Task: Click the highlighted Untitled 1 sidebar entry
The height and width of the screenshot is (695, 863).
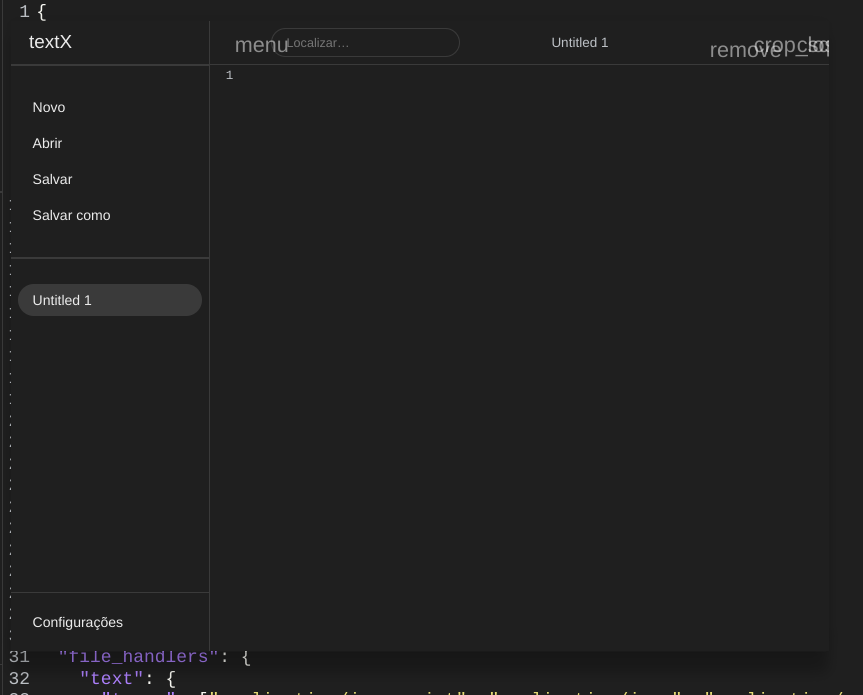Action: point(109,300)
